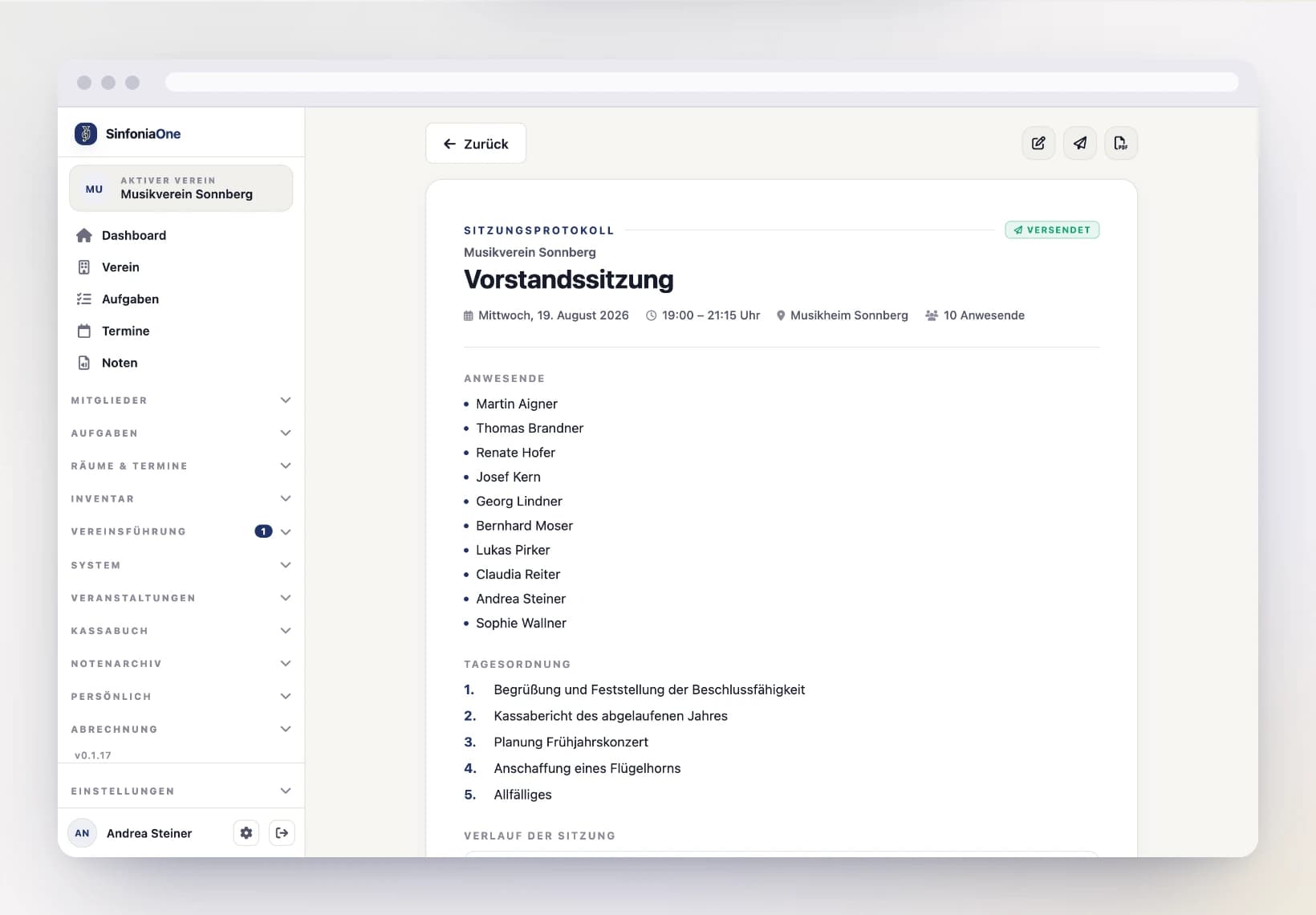The width and height of the screenshot is (1316, 915).
Task: Expand the Mitglieder section
Action: point(181,401)
